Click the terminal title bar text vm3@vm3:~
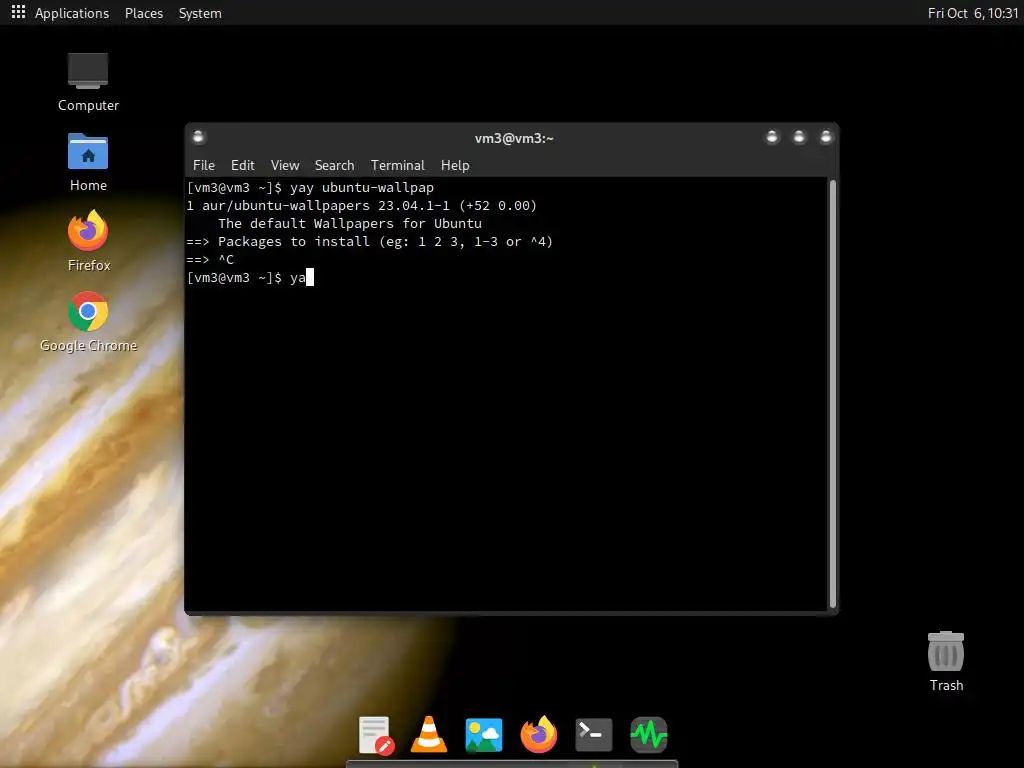The height and width of the screenshot is (768, 1024). pyautogui.click(x=514, y=138)
